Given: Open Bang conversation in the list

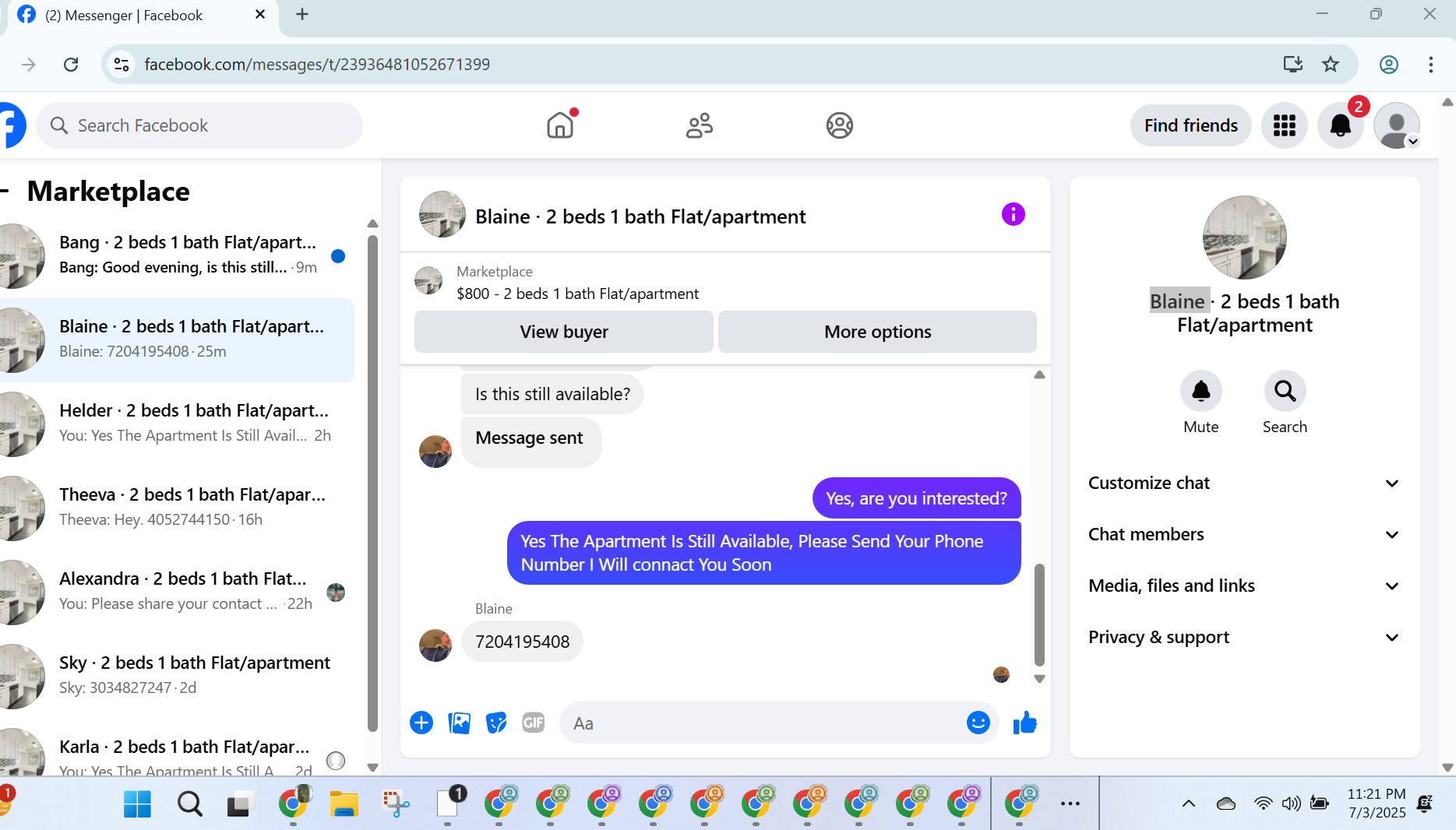Looking at the screenshot, I should [x=177, y=255].
